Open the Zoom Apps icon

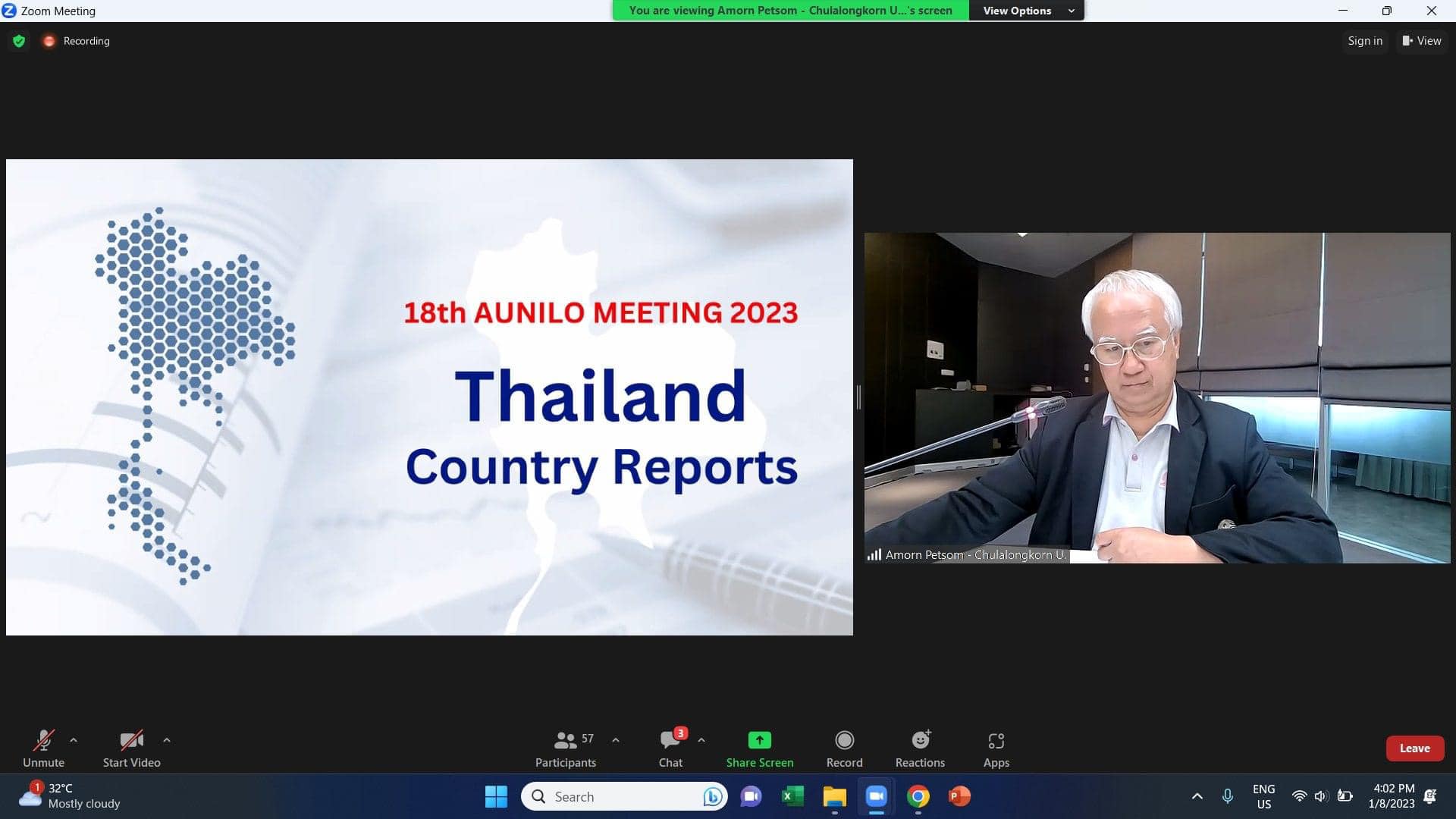996,740
